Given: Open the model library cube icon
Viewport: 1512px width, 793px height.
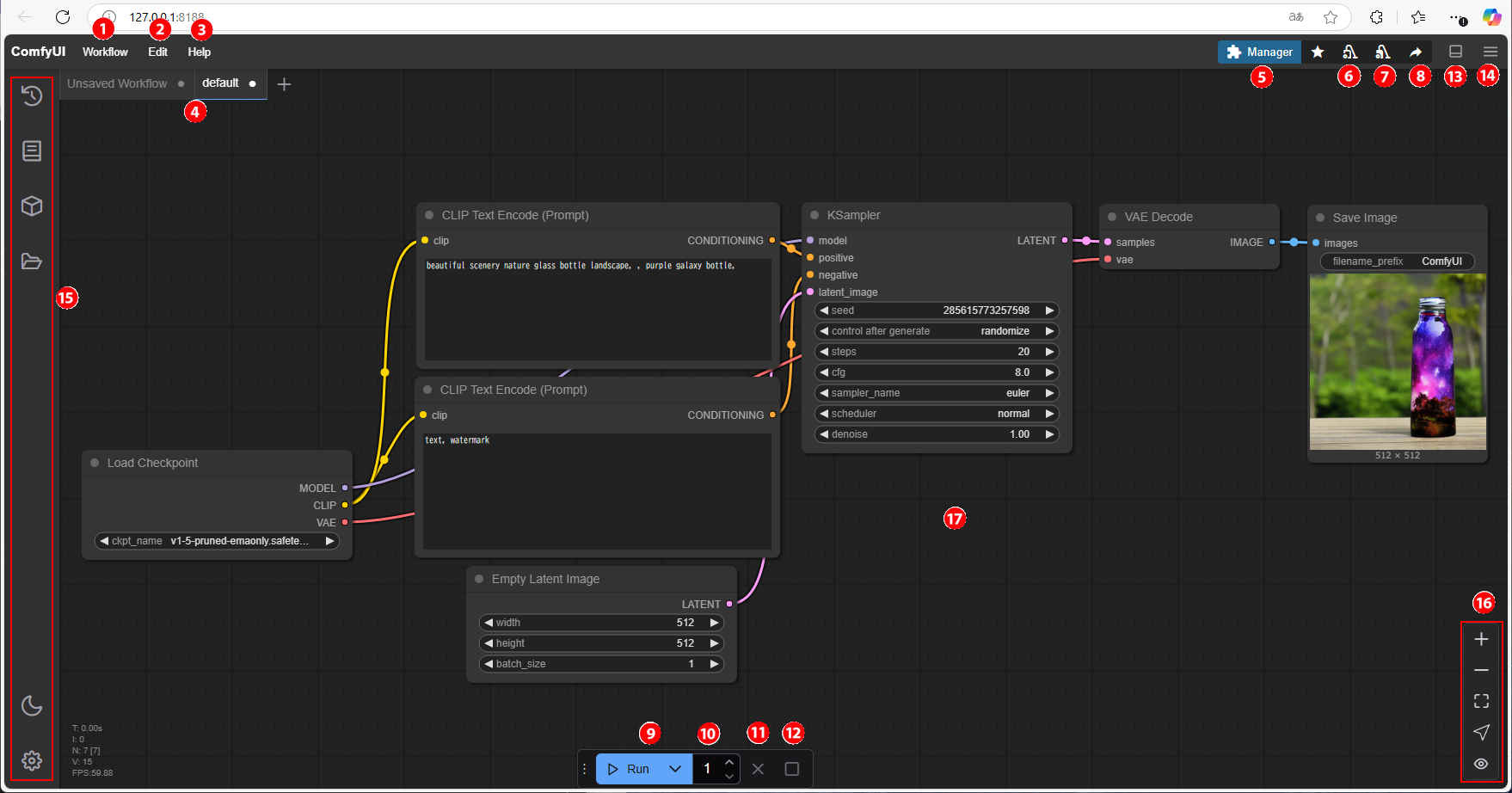Looking at the screenshot, I should [32, 206].
